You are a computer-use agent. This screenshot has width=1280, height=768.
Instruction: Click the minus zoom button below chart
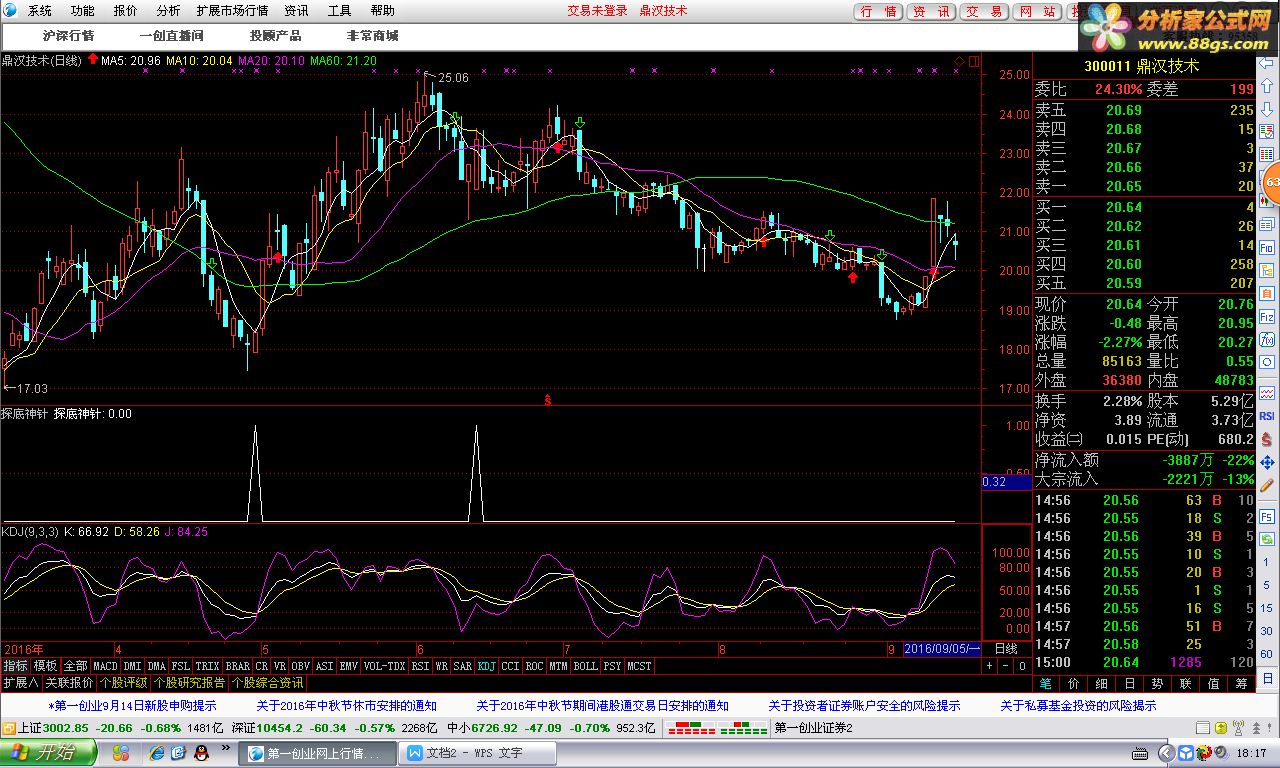click(x=1005, y=666)
